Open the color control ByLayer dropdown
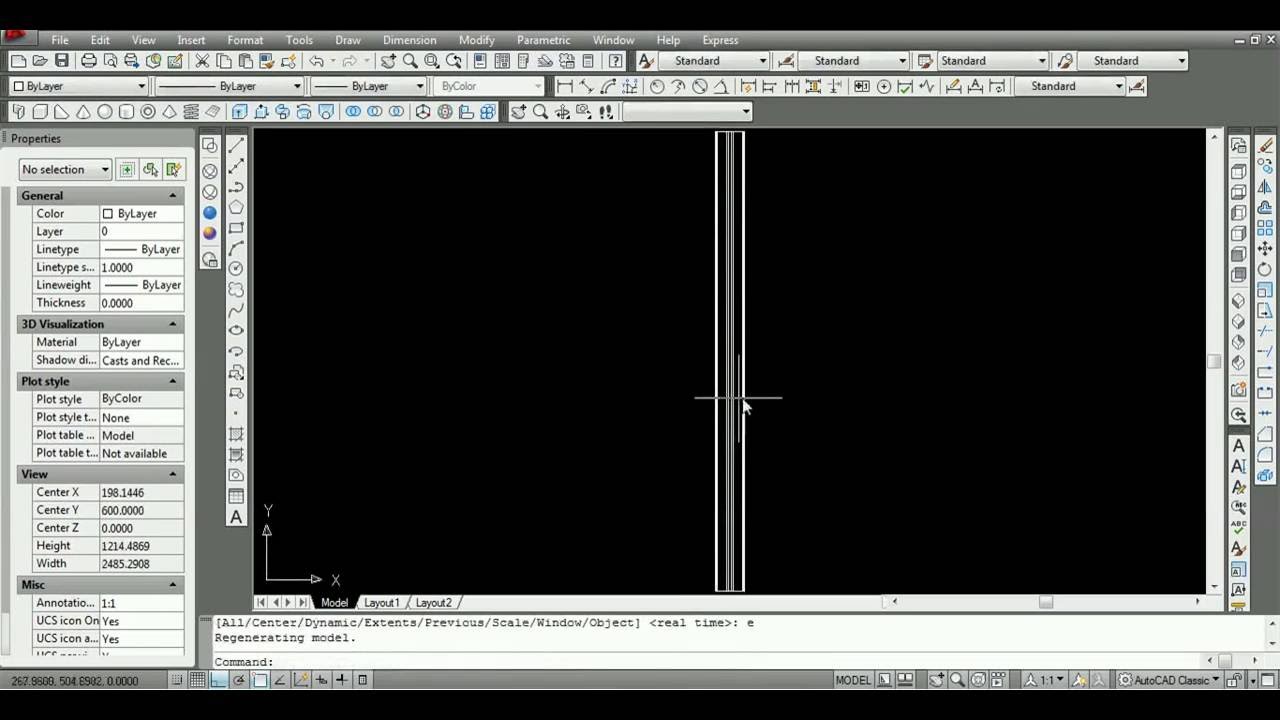The width and height of the screenshot is (1280, 720). 79,87
